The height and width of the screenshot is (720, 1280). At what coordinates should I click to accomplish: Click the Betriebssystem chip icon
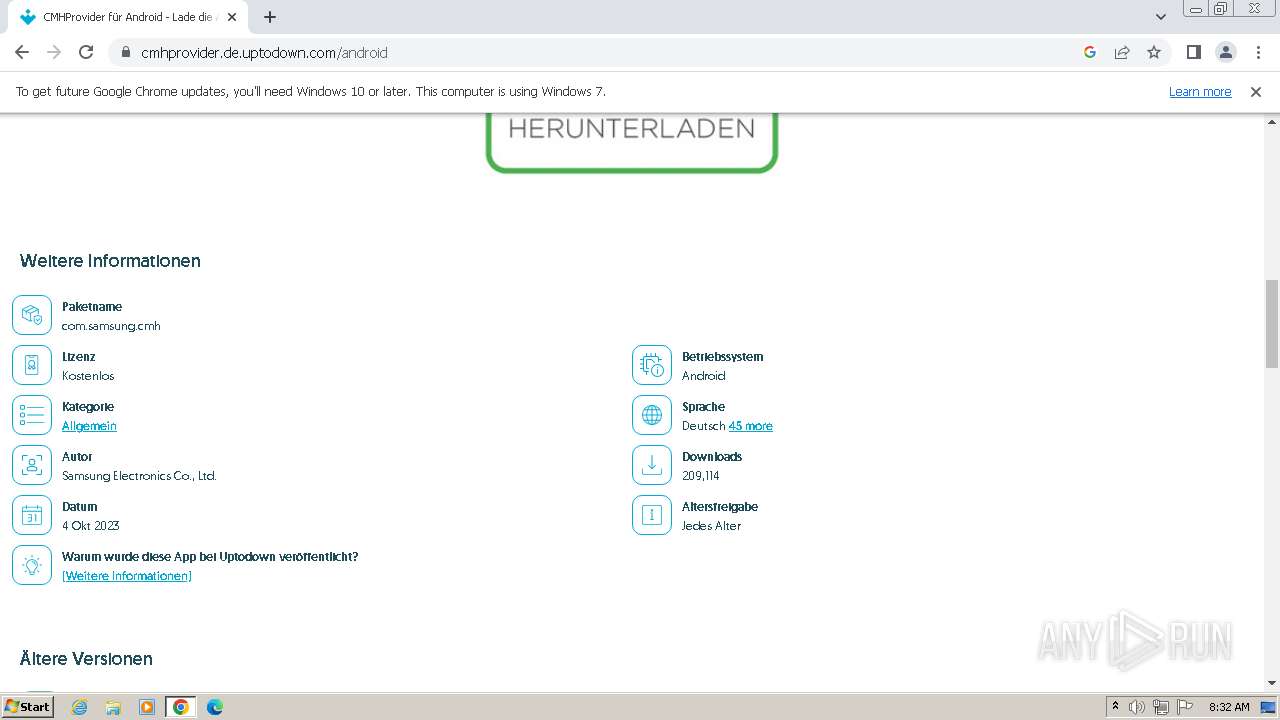tap(652, 365)
